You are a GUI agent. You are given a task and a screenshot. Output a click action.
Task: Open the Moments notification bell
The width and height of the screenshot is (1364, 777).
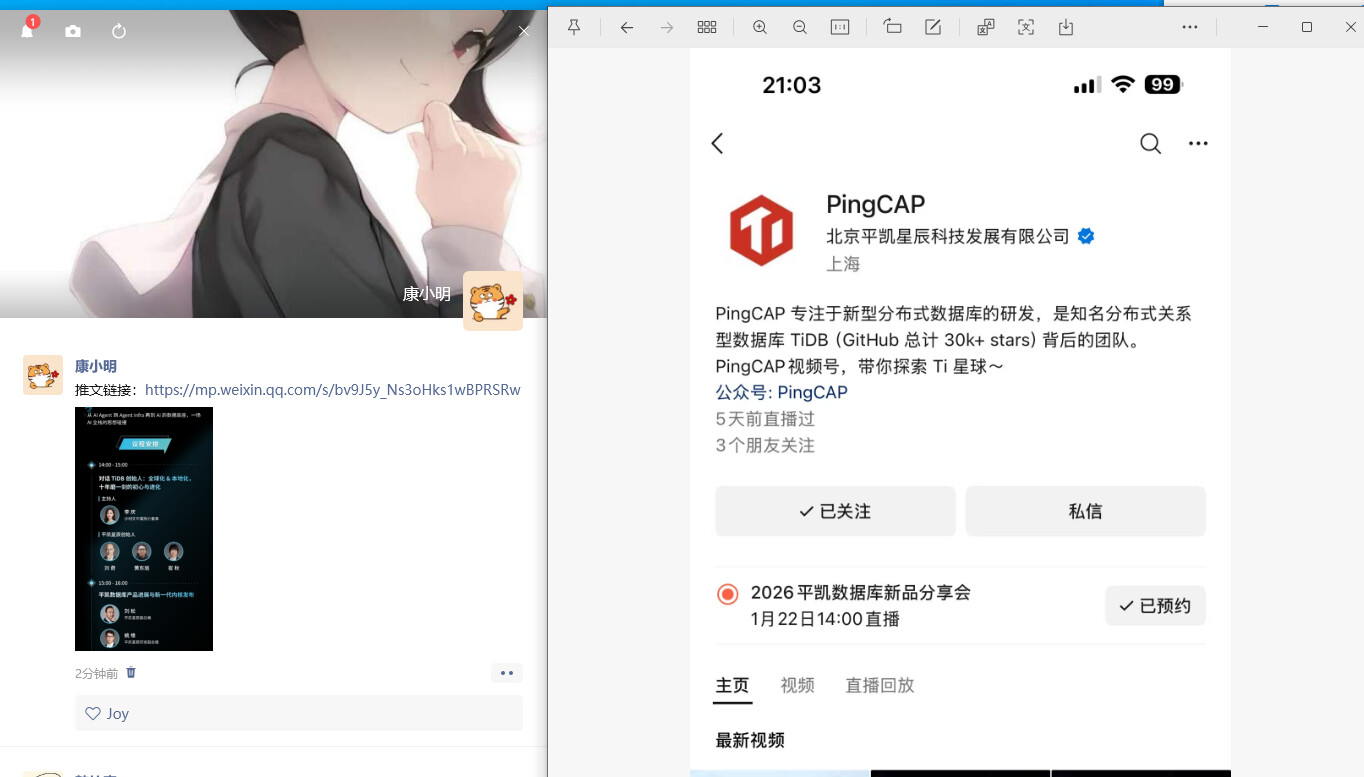(28, 30)
